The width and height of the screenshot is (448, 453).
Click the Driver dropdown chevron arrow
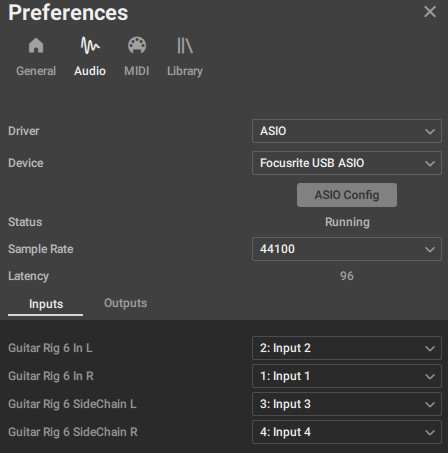tap(430, 131)
